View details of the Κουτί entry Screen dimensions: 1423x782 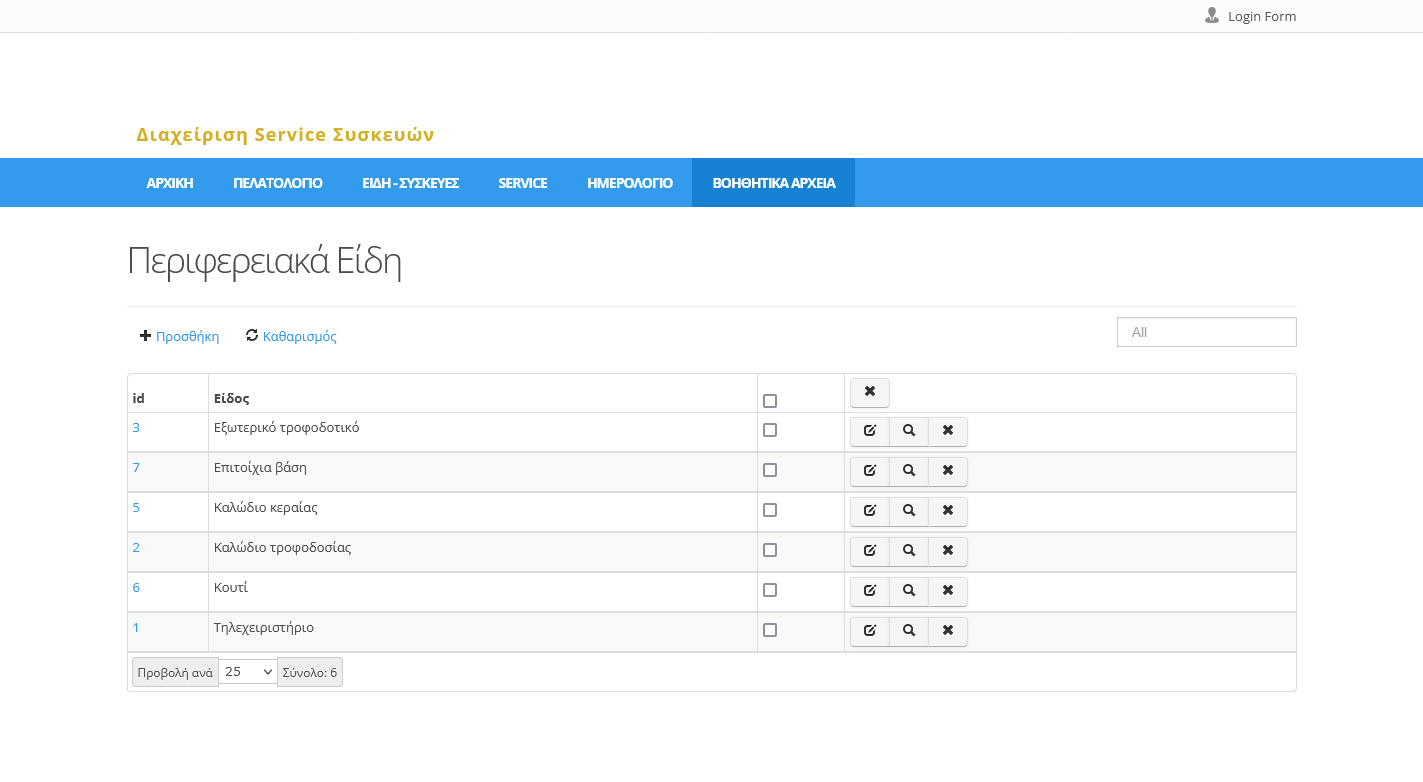(908, 591)
